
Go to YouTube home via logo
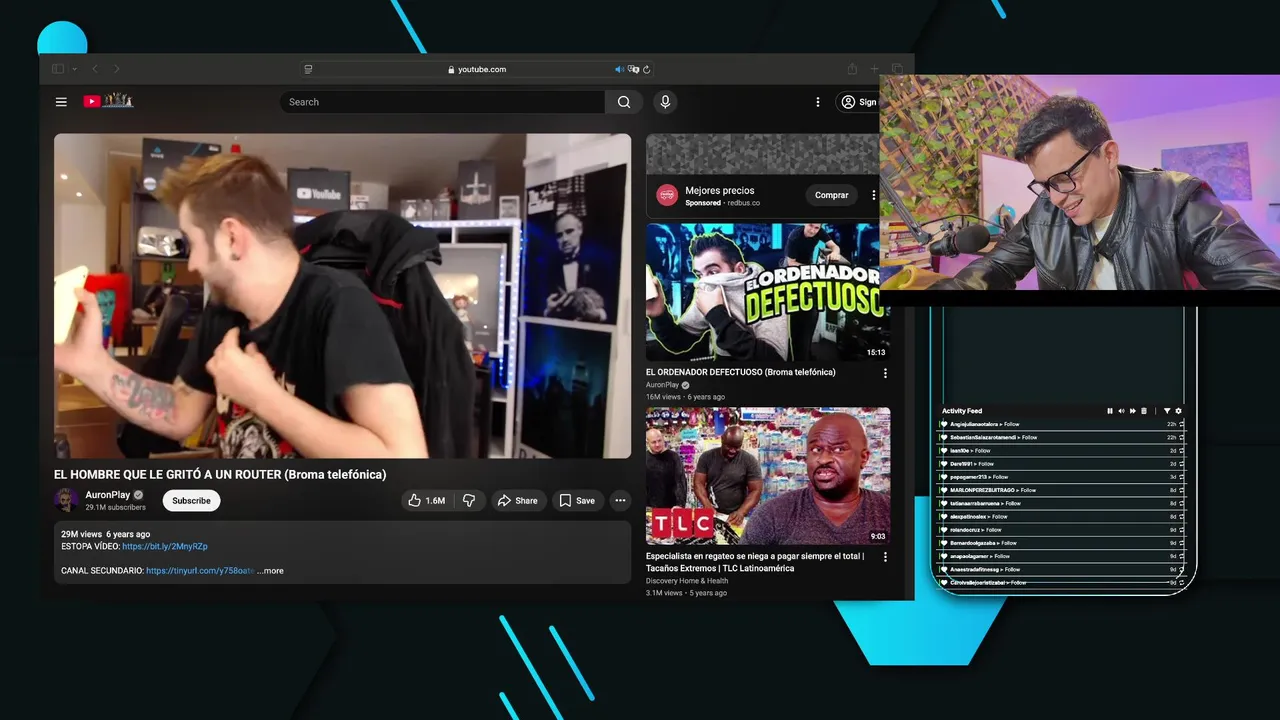108,101
